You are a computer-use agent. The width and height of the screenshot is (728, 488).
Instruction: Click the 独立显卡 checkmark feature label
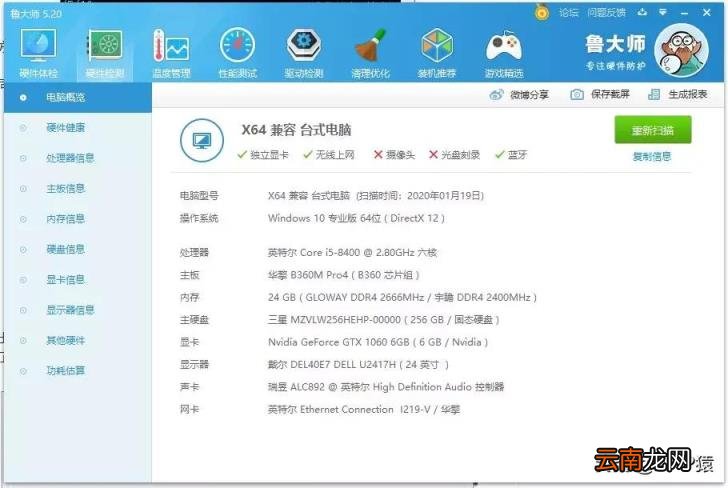pos(263,155)
